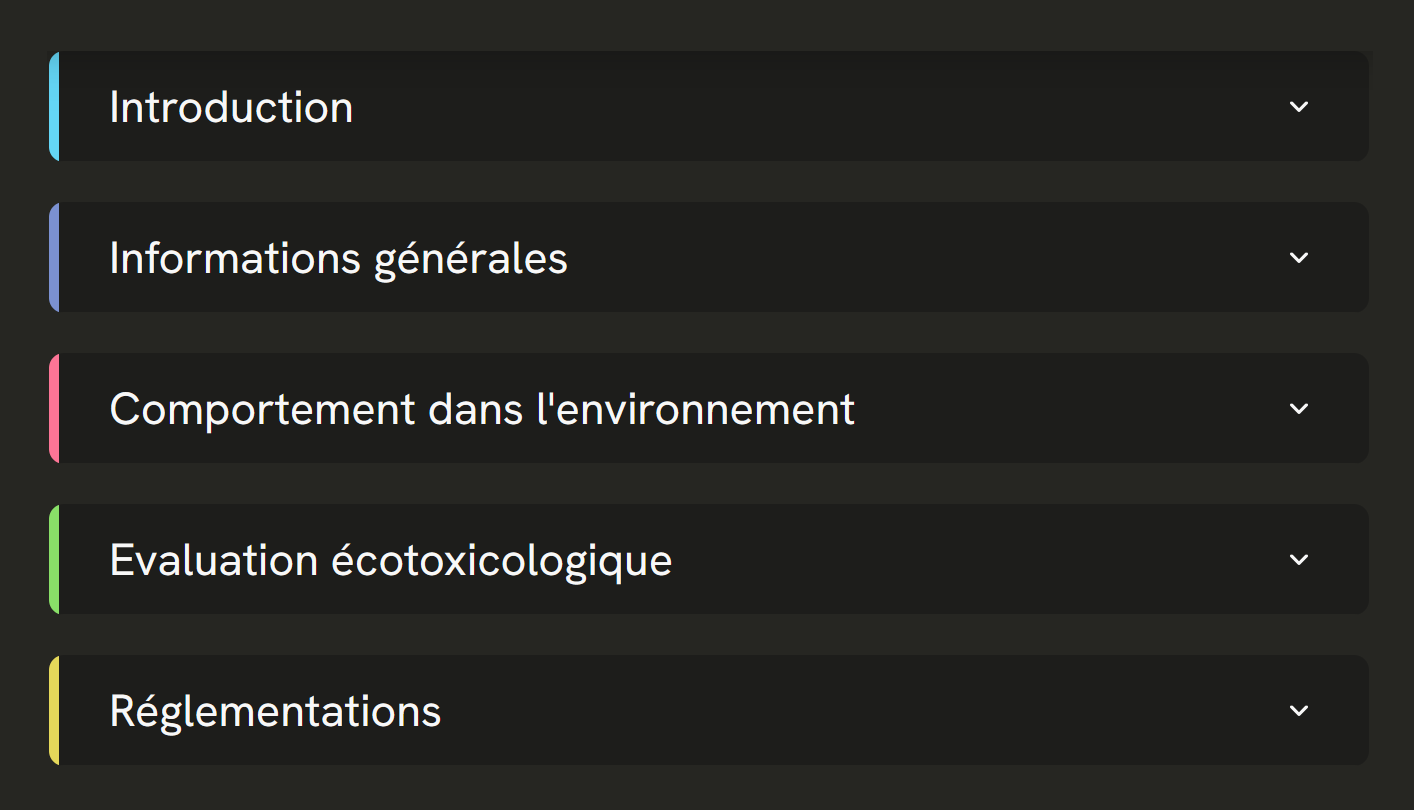
Task: Expand the Introduction section chevron
Action: 1298,106
